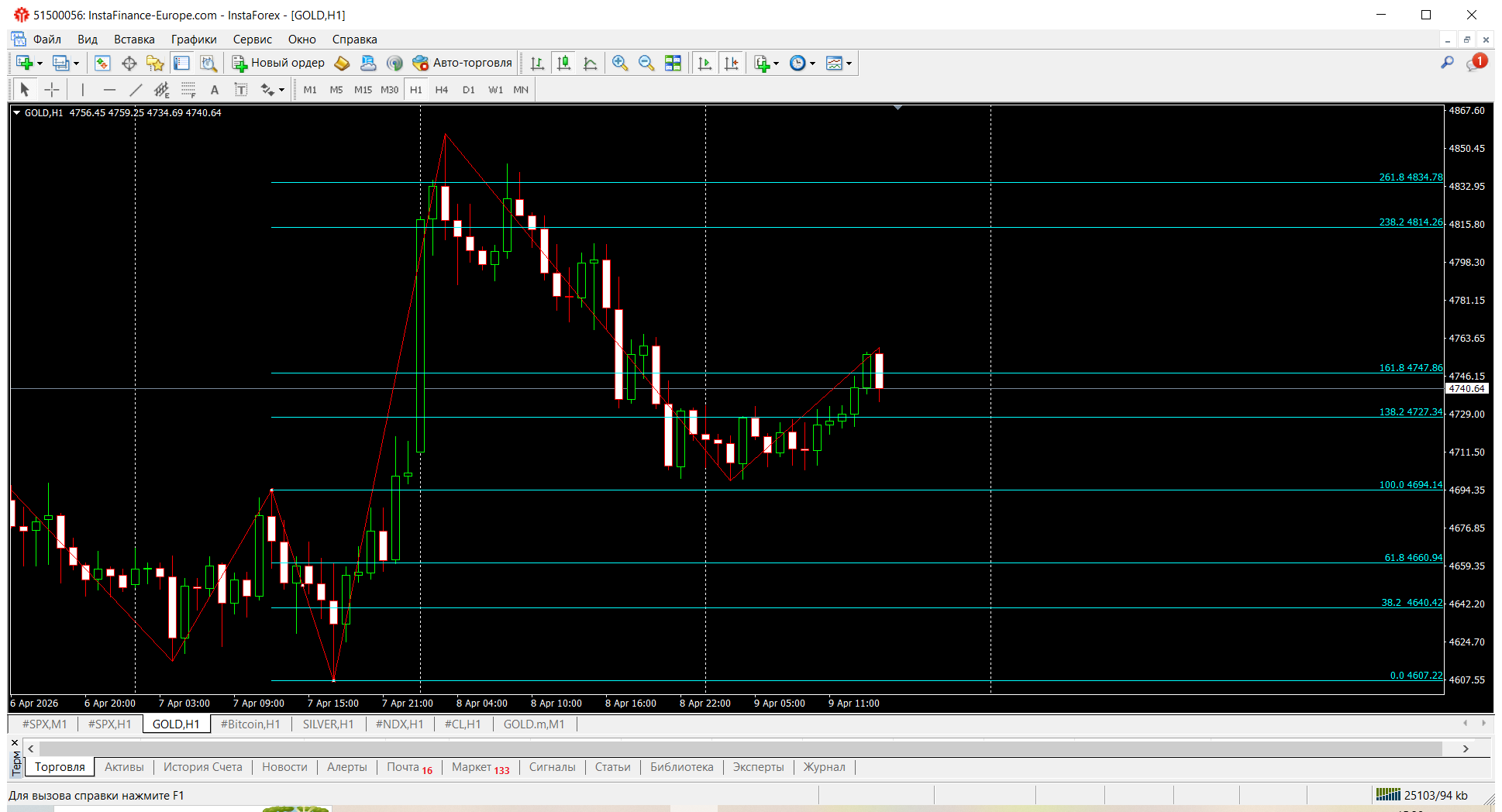Open the Графики menu

click(194, 40)
